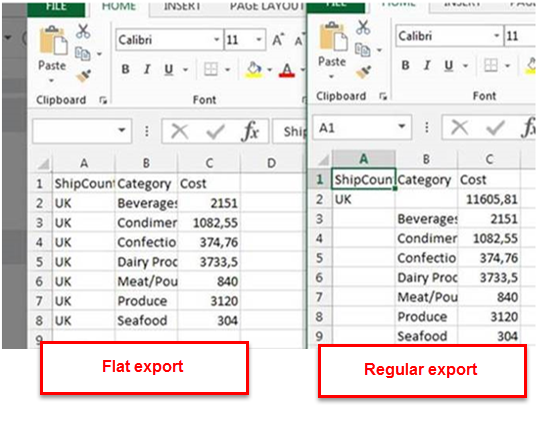Open Name Box dropdown in Flat export window

point(122,130)
